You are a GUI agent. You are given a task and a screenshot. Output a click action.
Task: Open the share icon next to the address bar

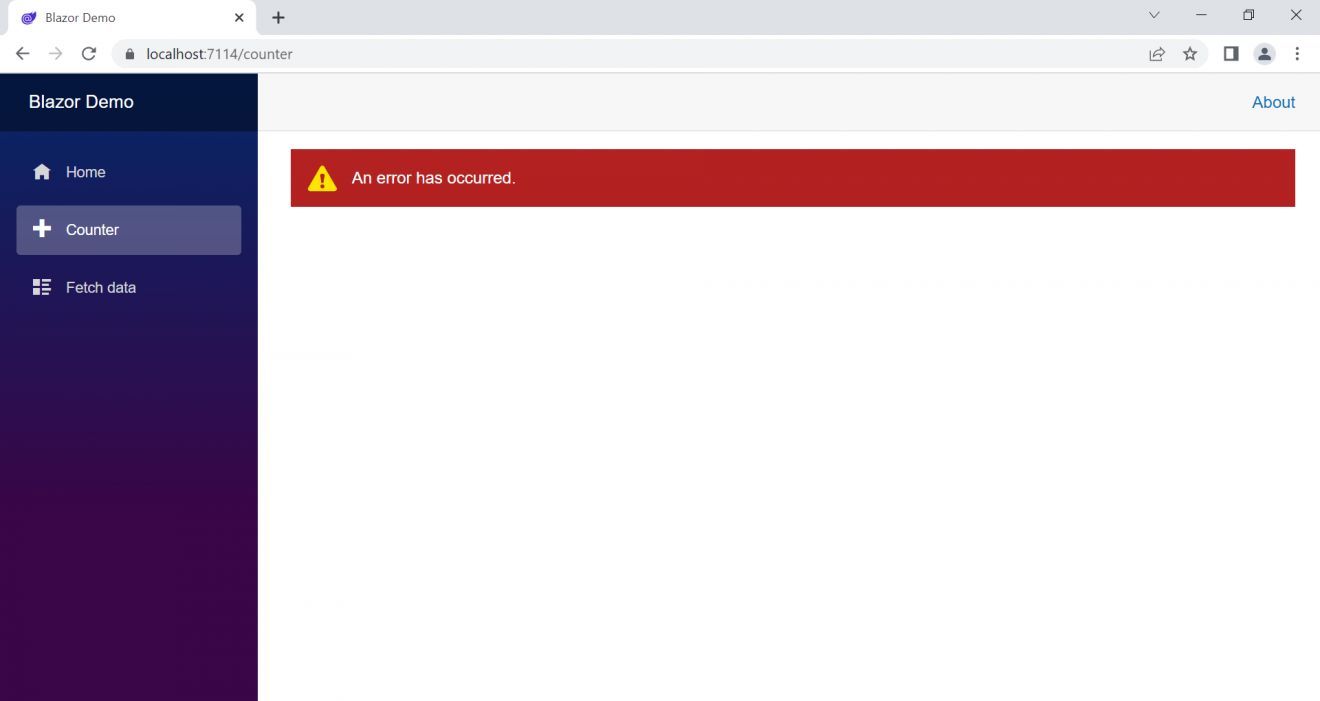point(1157,54)
